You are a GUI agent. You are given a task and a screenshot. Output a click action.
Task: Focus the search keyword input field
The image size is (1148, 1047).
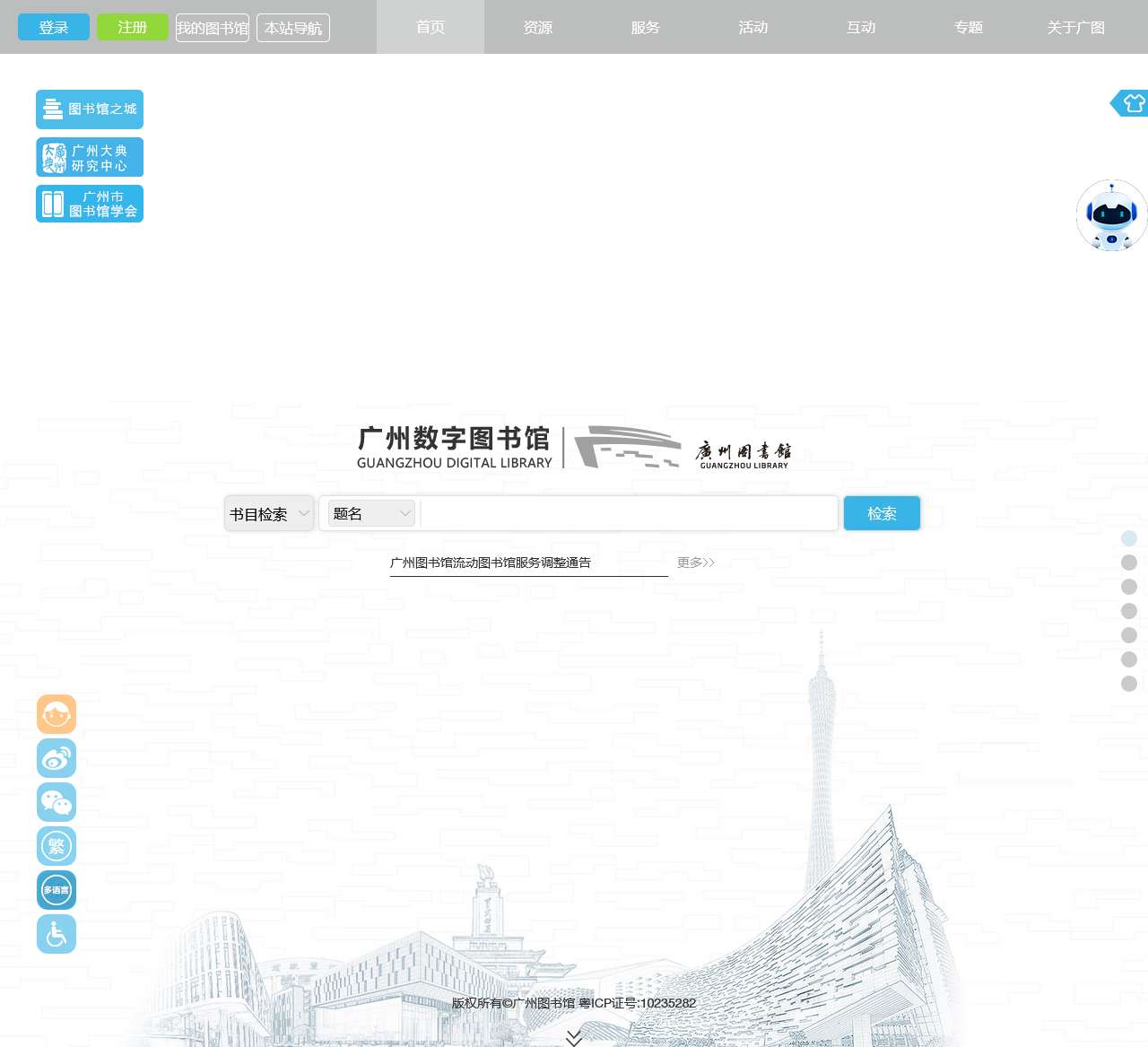pyautogui.click(x=628, y=513)
